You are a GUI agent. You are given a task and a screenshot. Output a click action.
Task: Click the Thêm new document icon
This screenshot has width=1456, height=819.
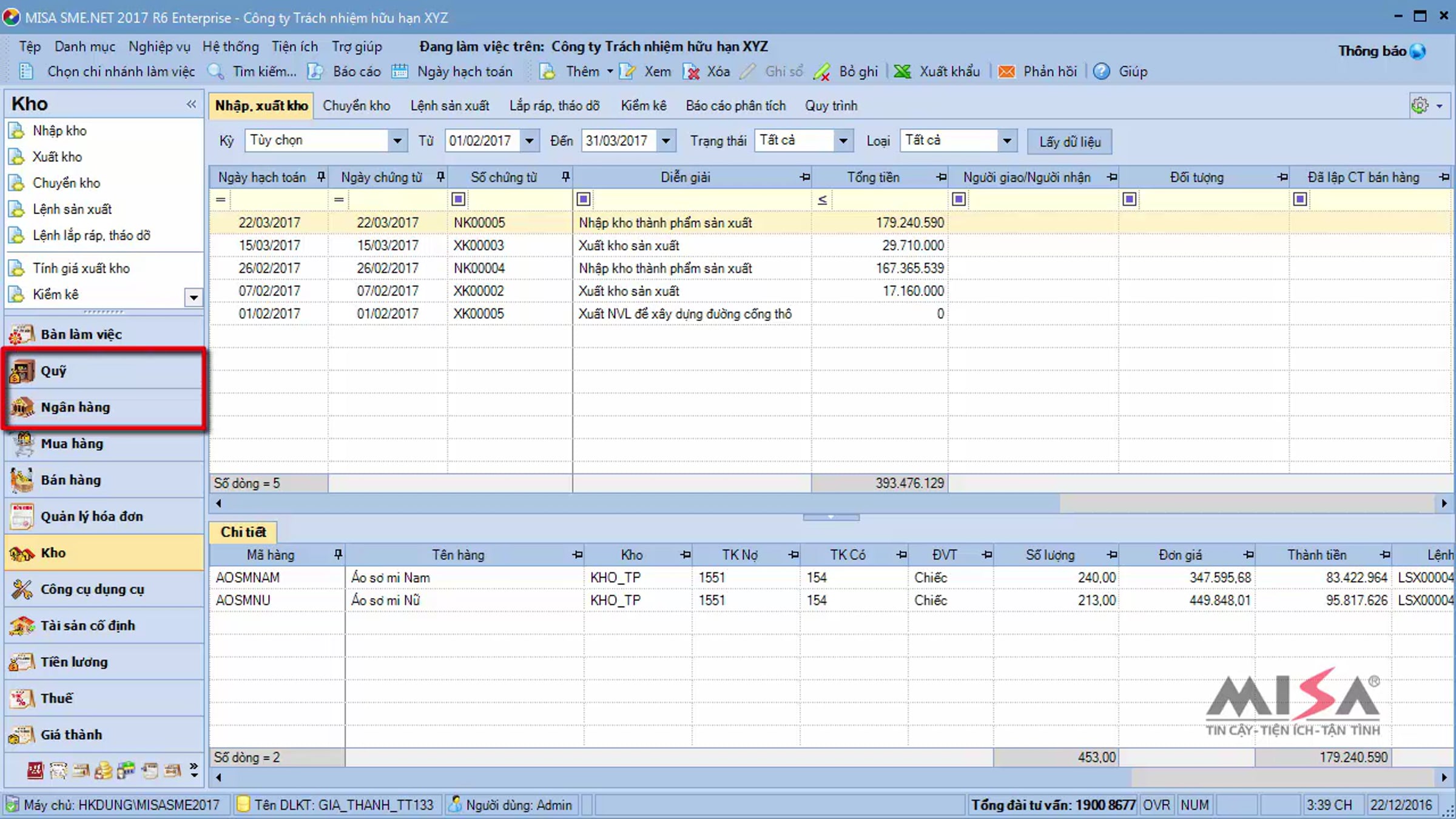(548, 72)
